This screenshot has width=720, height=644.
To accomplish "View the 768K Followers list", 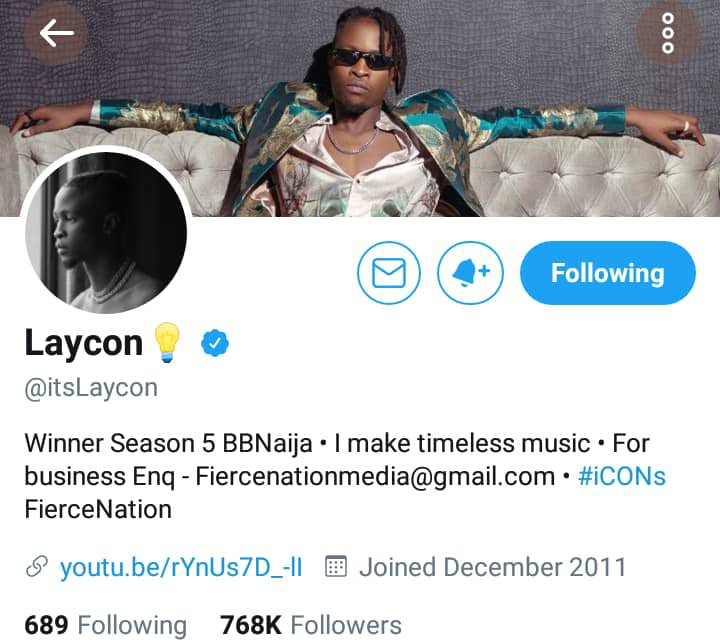I will (x=311, y=625).
